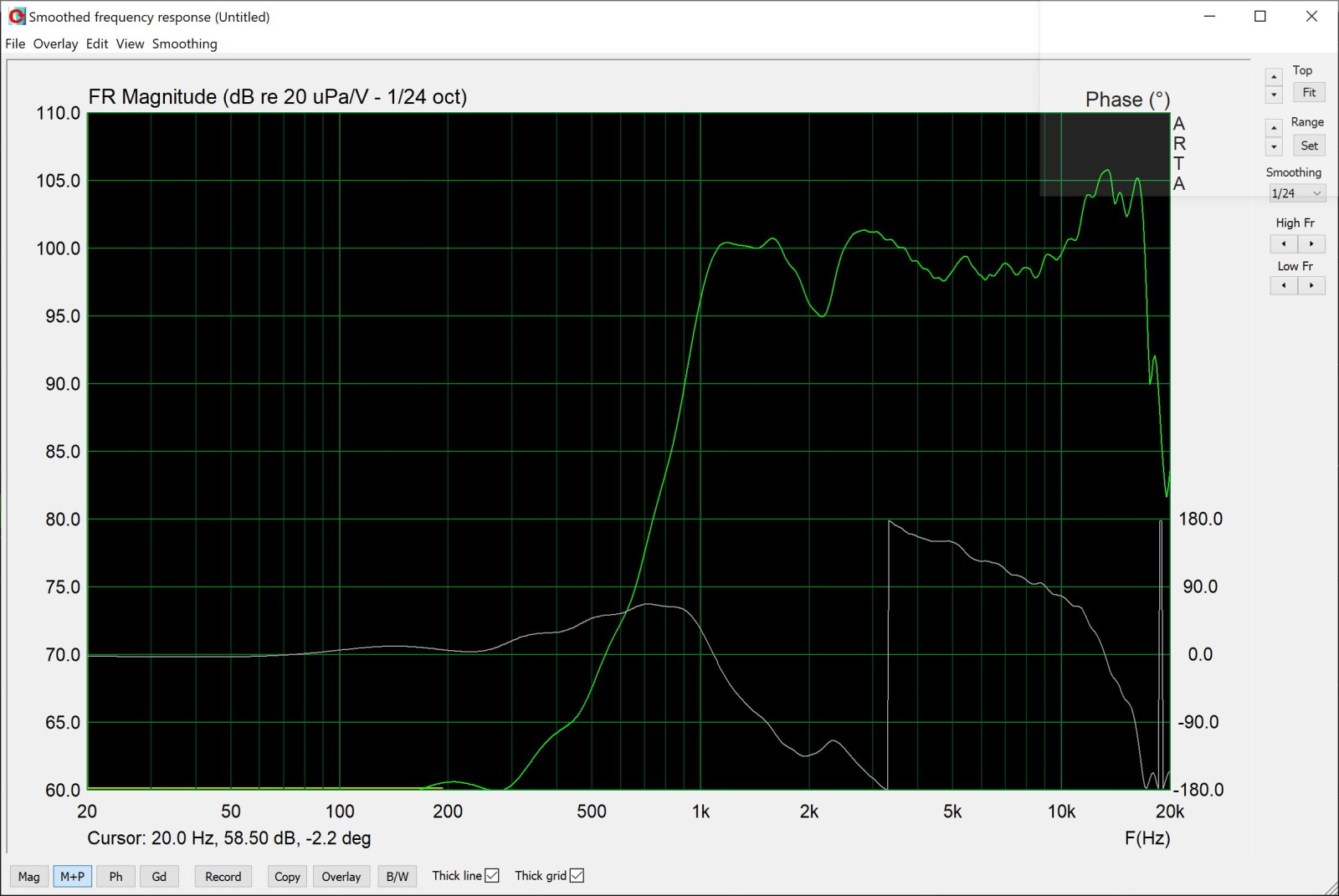Open the Overlay menu in menu bar
Image resolution: width=1339 pixels, height=896 pixels.
coord(55,44)
